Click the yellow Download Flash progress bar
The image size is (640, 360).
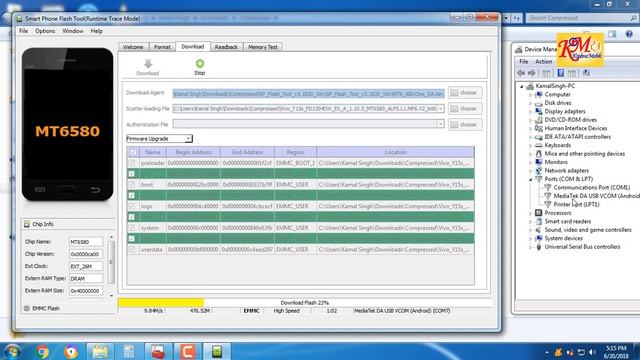[161, 302]
